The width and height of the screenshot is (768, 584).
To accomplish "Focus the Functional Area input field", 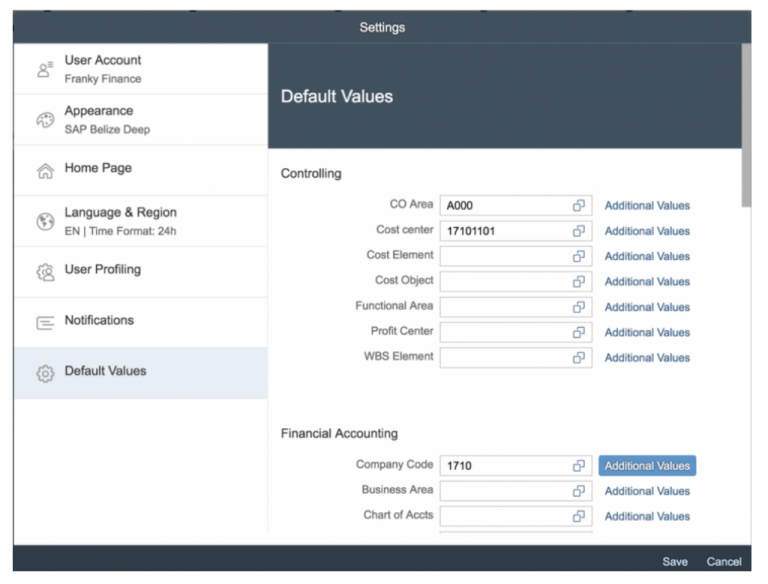I will coord(504,307).
